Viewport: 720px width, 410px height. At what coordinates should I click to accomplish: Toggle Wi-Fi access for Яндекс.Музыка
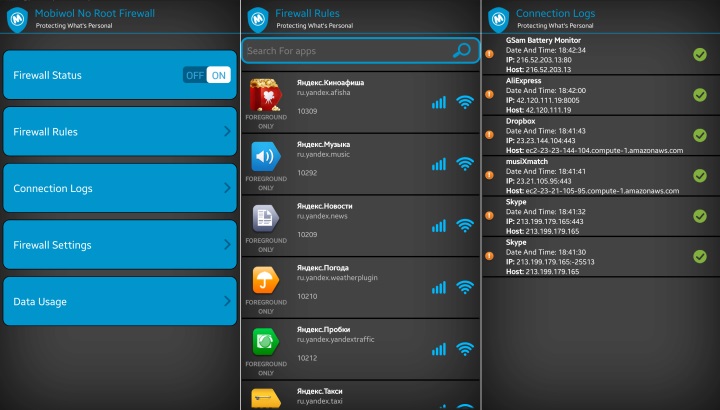[465, 164]
